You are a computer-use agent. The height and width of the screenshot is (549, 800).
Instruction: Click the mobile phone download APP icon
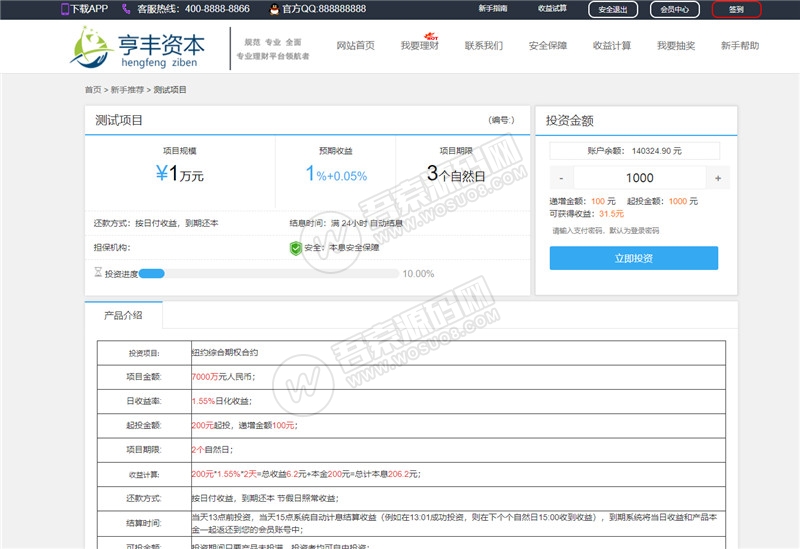click(x=65, y=9)
